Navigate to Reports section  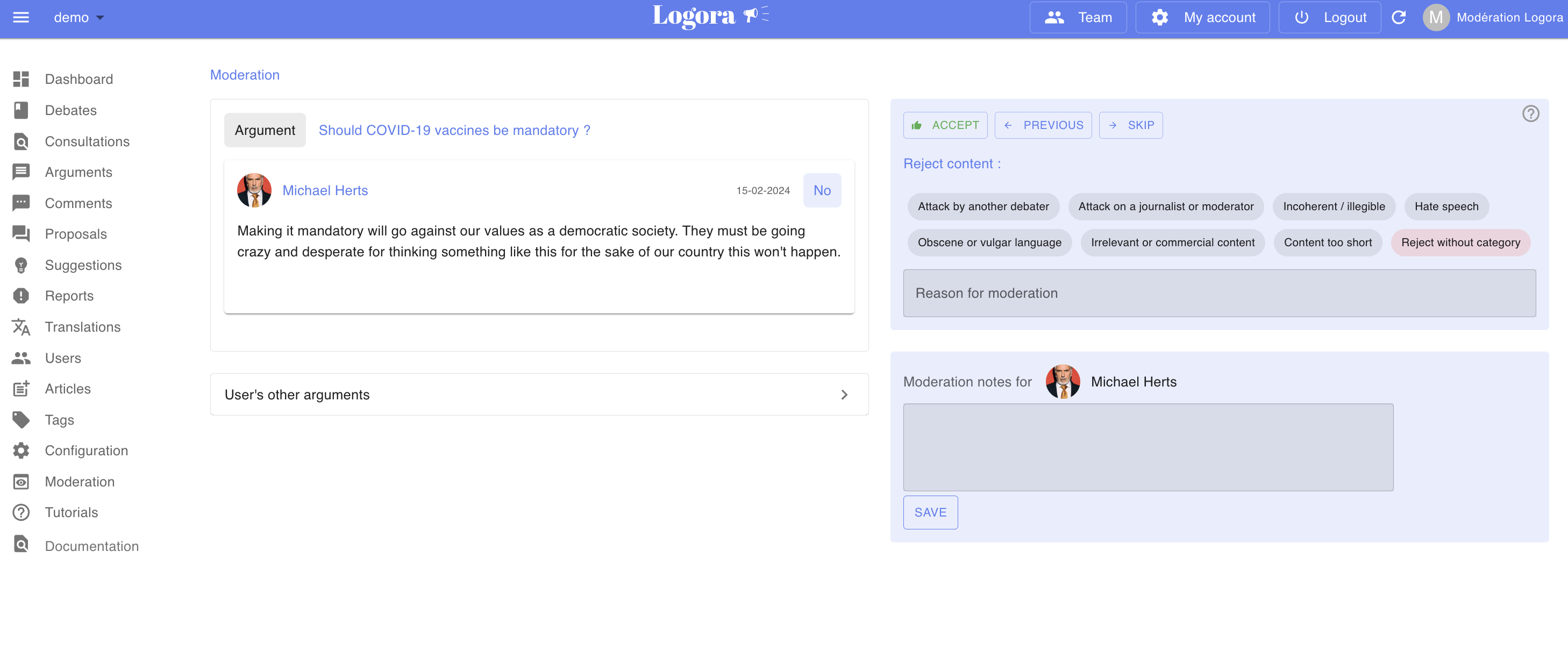click(x=69, y=296)
